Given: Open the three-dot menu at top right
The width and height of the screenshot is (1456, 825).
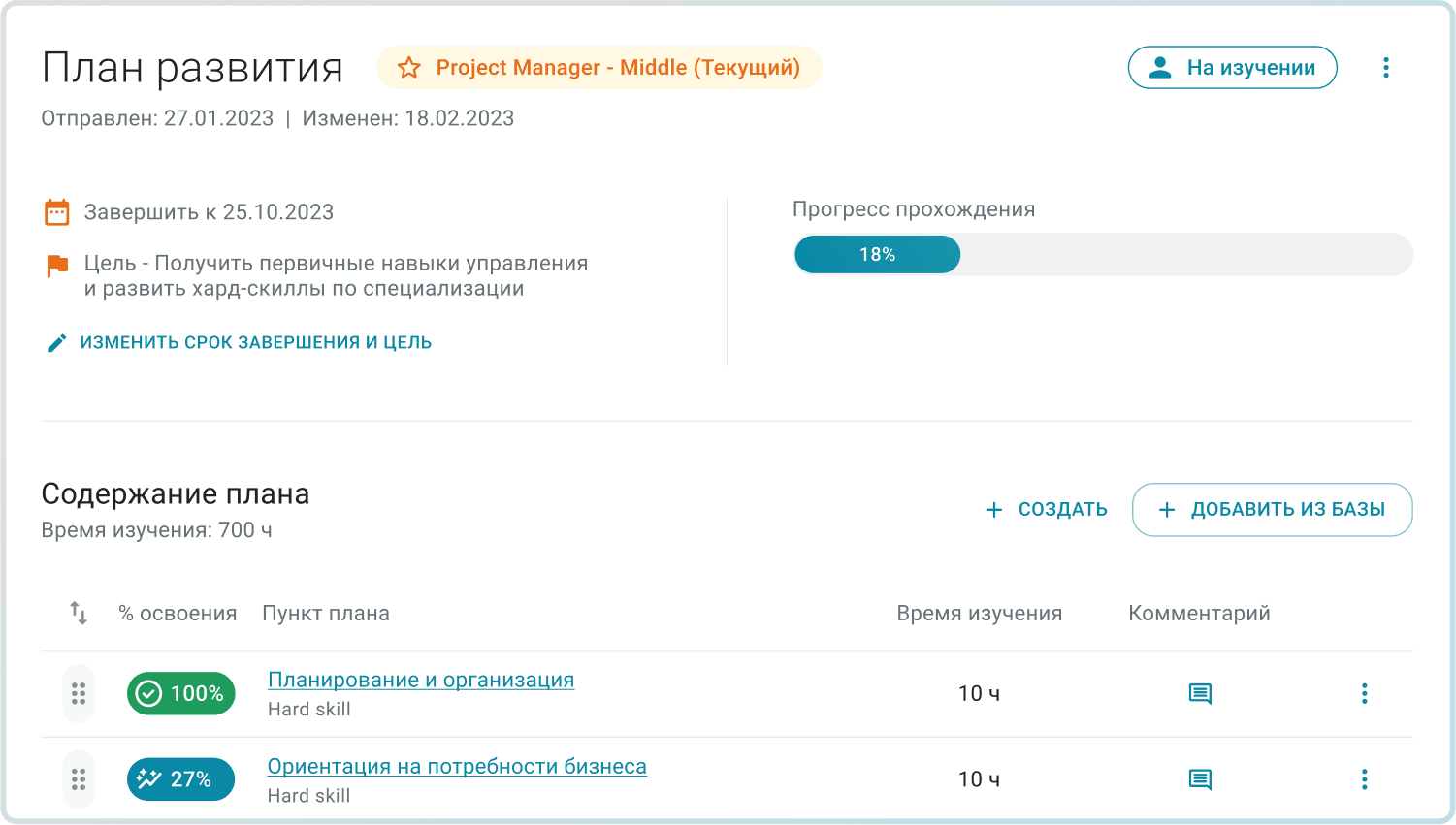Looking at the screenshot, I should pyautogui.click(x=1386, y=68).
